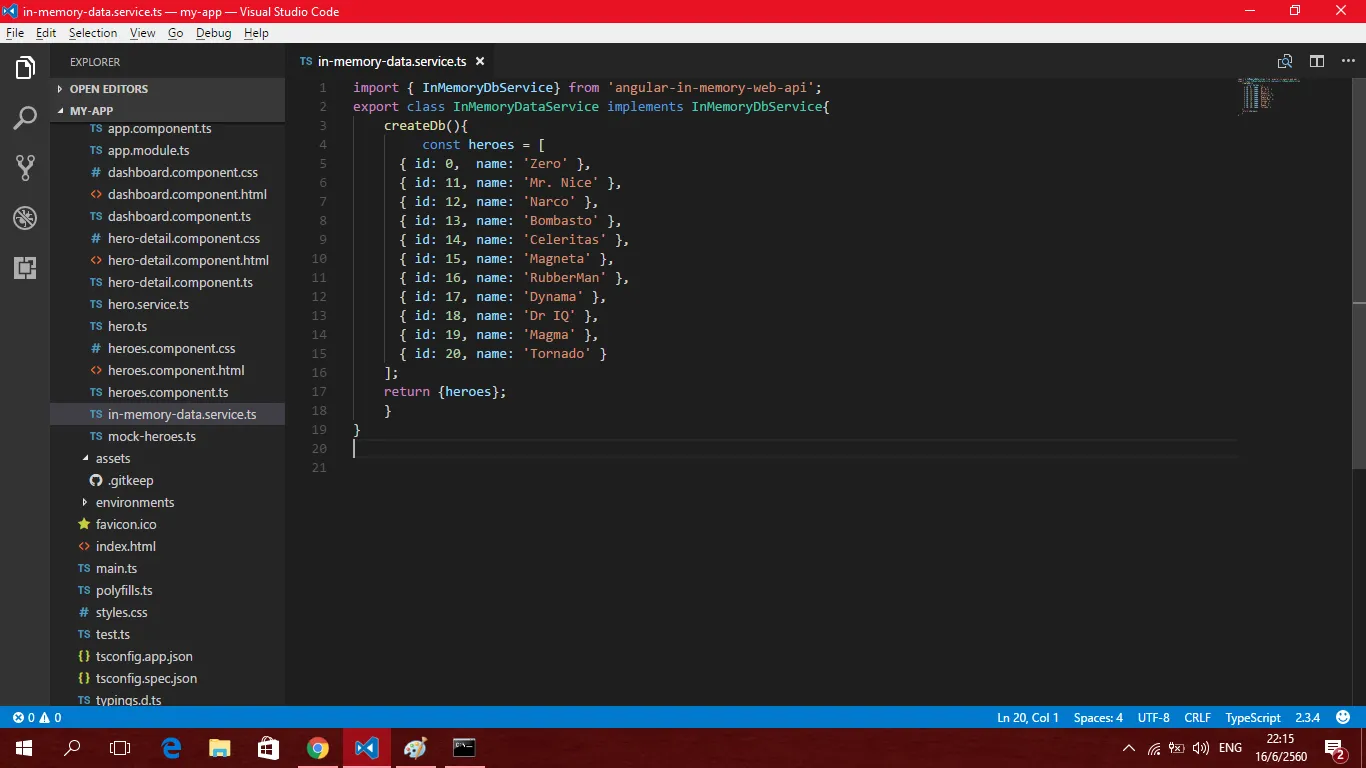
Task: Open index.html in the explorer
Action: tap(126, 546)
